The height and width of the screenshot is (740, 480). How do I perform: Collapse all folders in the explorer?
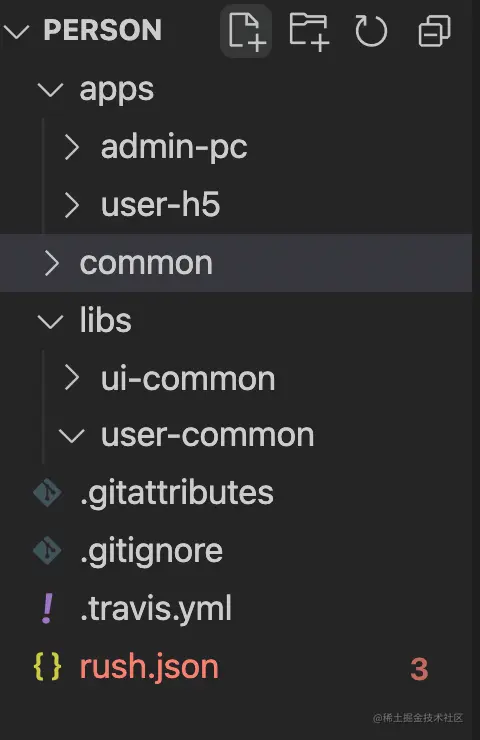coord(434,31)
